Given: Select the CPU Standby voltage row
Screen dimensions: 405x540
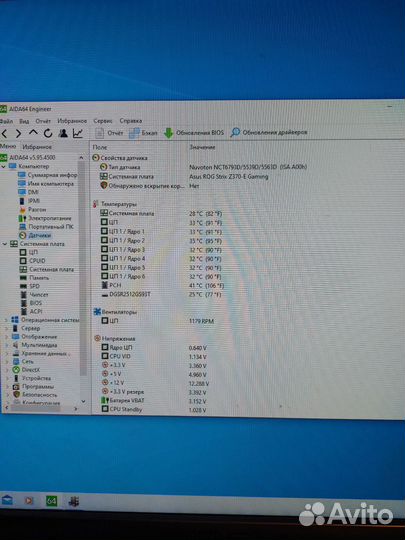Looking at the screenshot, I should point(154,410).
